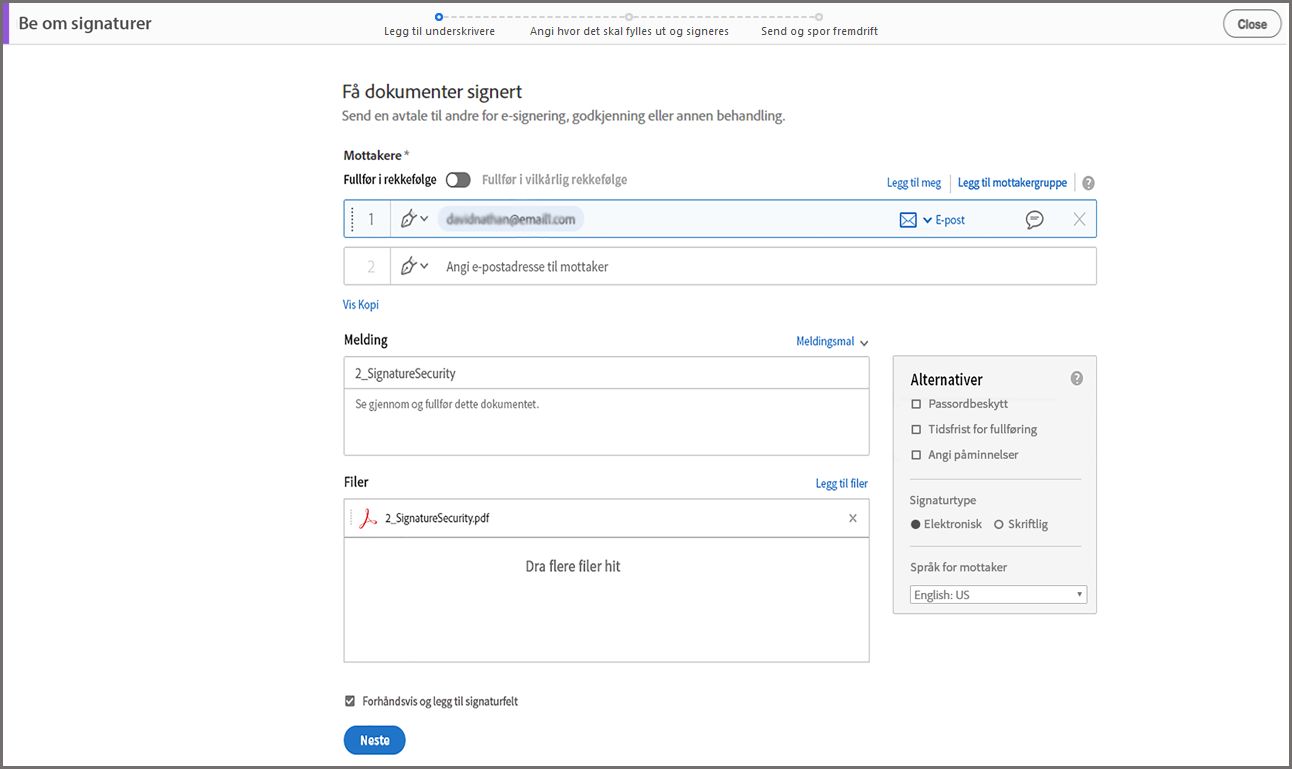Toggle Fullfør i rekkefølge on or off
Screen dimensions: 1292x769
(x=458, y=179)
